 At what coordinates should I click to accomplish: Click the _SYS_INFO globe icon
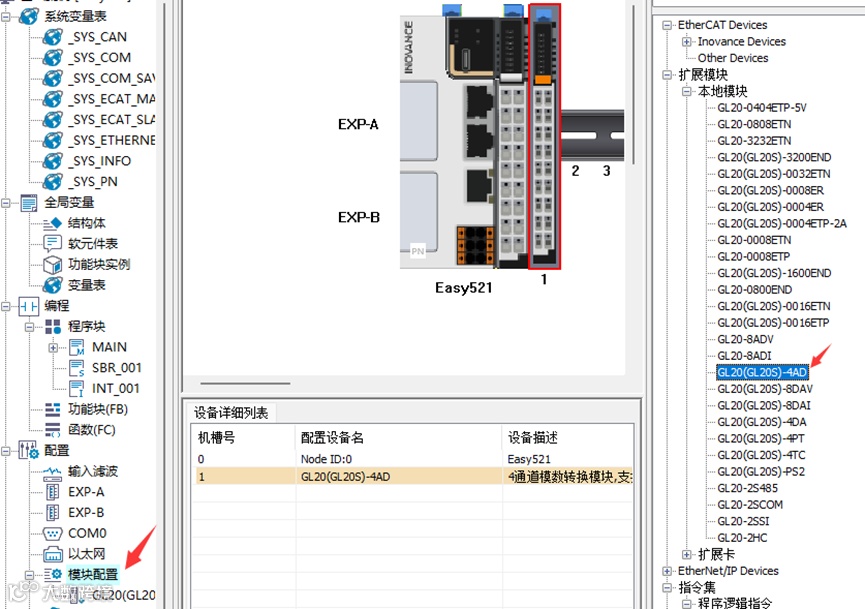tap(52, 161)
